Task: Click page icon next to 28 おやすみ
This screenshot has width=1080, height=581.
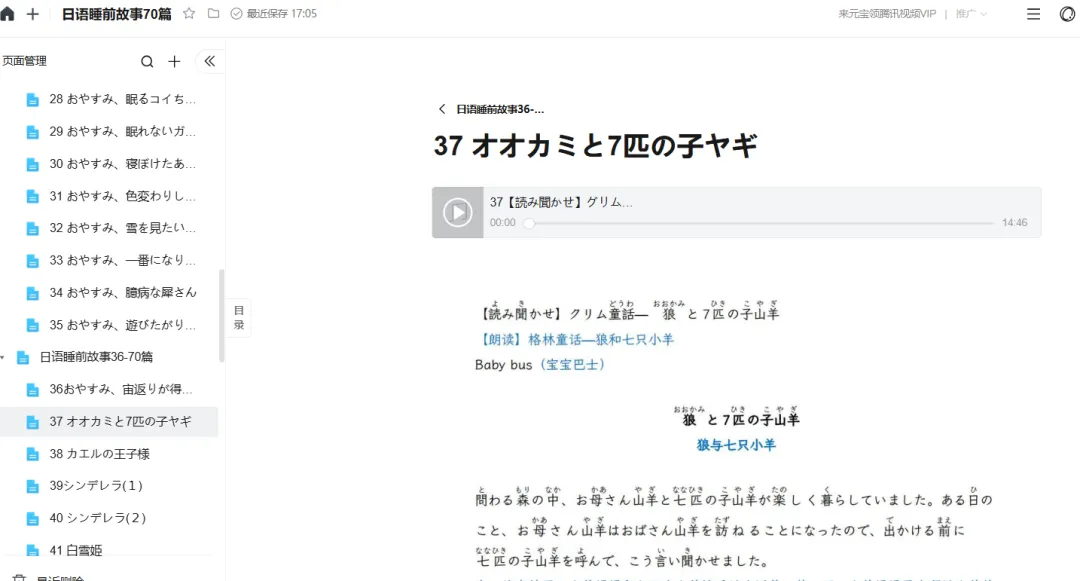Action: [32, 100]
